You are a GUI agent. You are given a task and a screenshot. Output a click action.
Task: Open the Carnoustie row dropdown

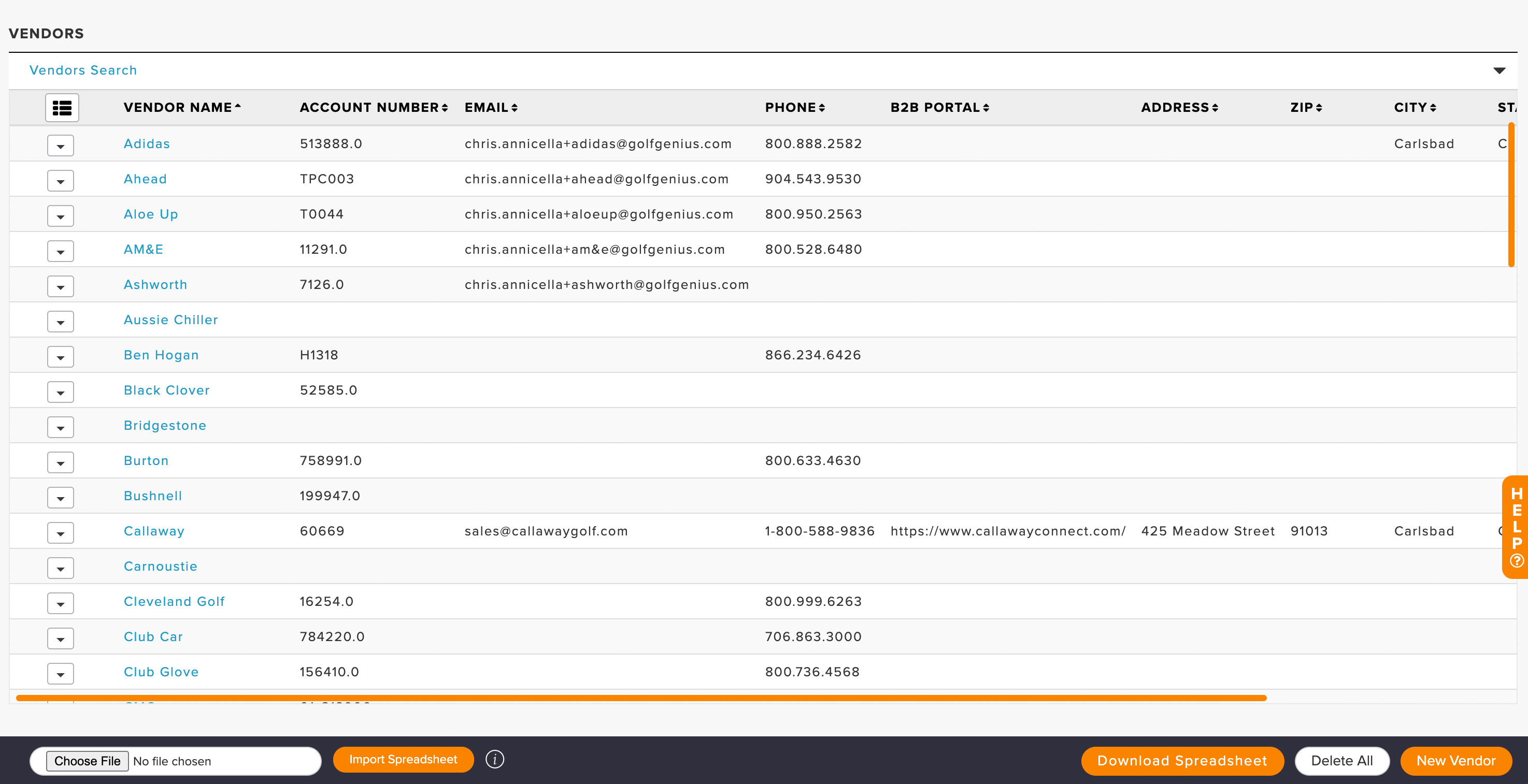(x=61, y=568)
